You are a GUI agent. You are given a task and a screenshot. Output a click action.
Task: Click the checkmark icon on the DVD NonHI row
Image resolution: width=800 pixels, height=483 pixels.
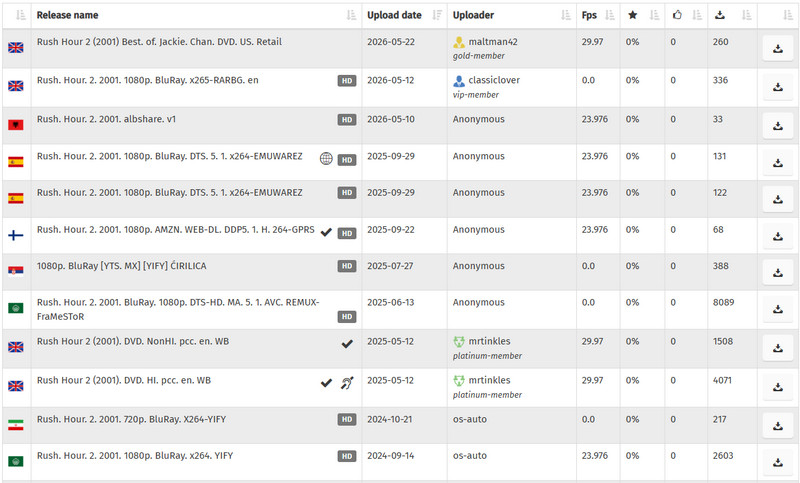(347, 344)
